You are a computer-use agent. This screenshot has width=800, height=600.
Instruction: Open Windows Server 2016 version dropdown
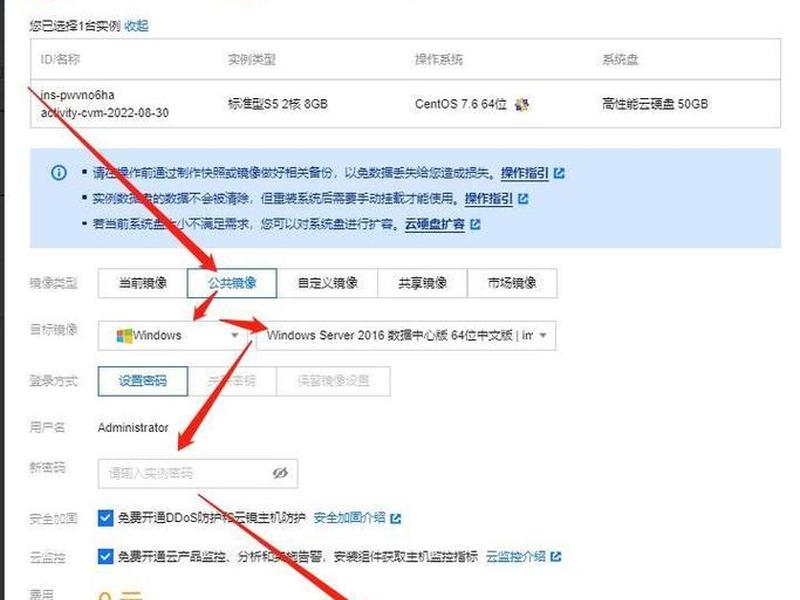tap(406, 336)
